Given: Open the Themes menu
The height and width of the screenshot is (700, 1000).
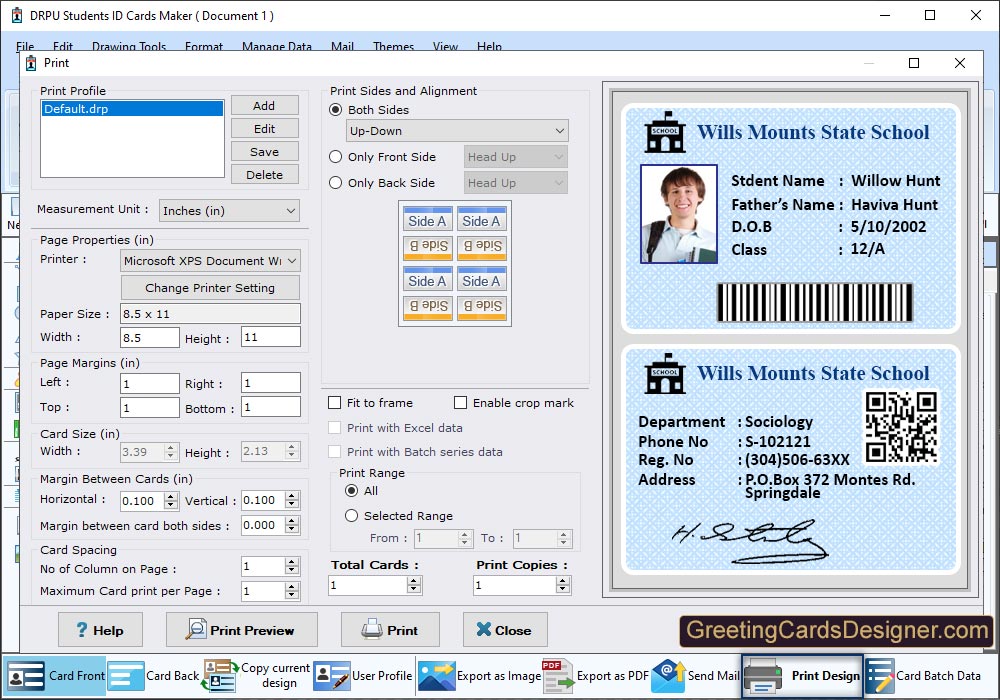Looking at the screenshot, I should [x=393, y=47].
